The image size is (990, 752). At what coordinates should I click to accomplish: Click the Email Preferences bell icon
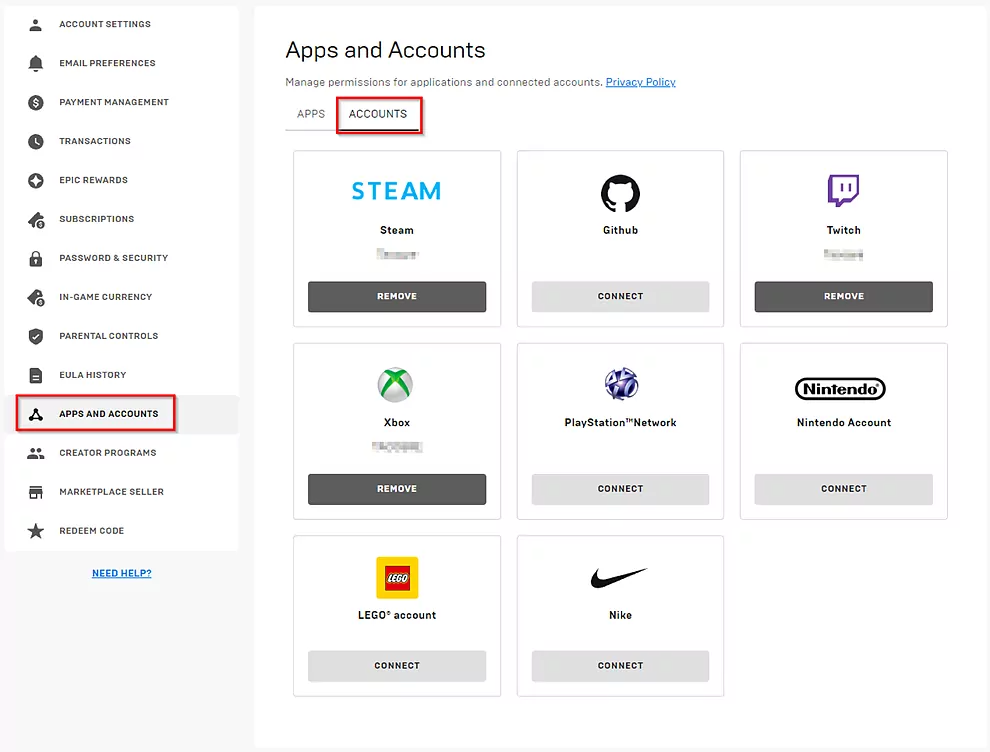(36, 63)
